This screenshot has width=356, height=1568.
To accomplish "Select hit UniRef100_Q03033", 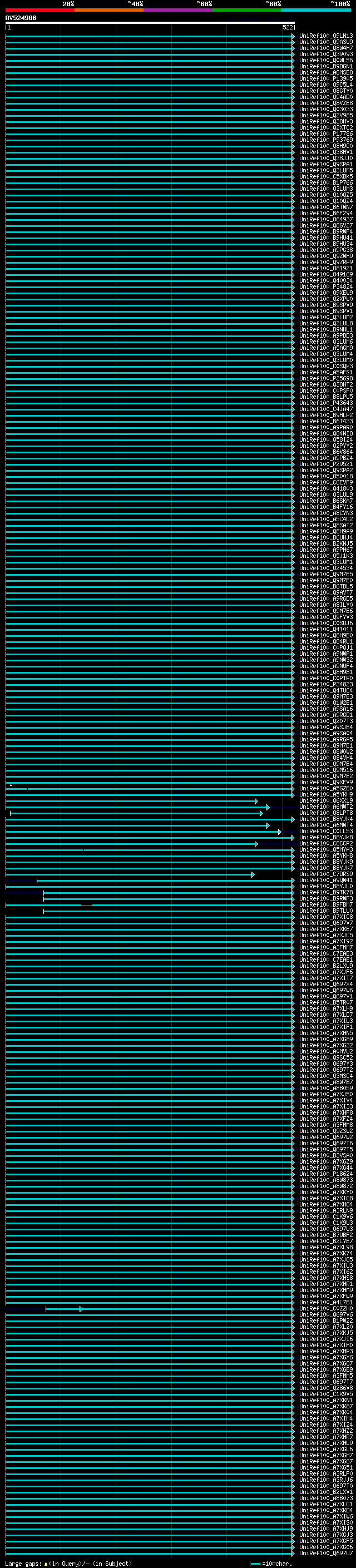I will [x=326, y=109].
